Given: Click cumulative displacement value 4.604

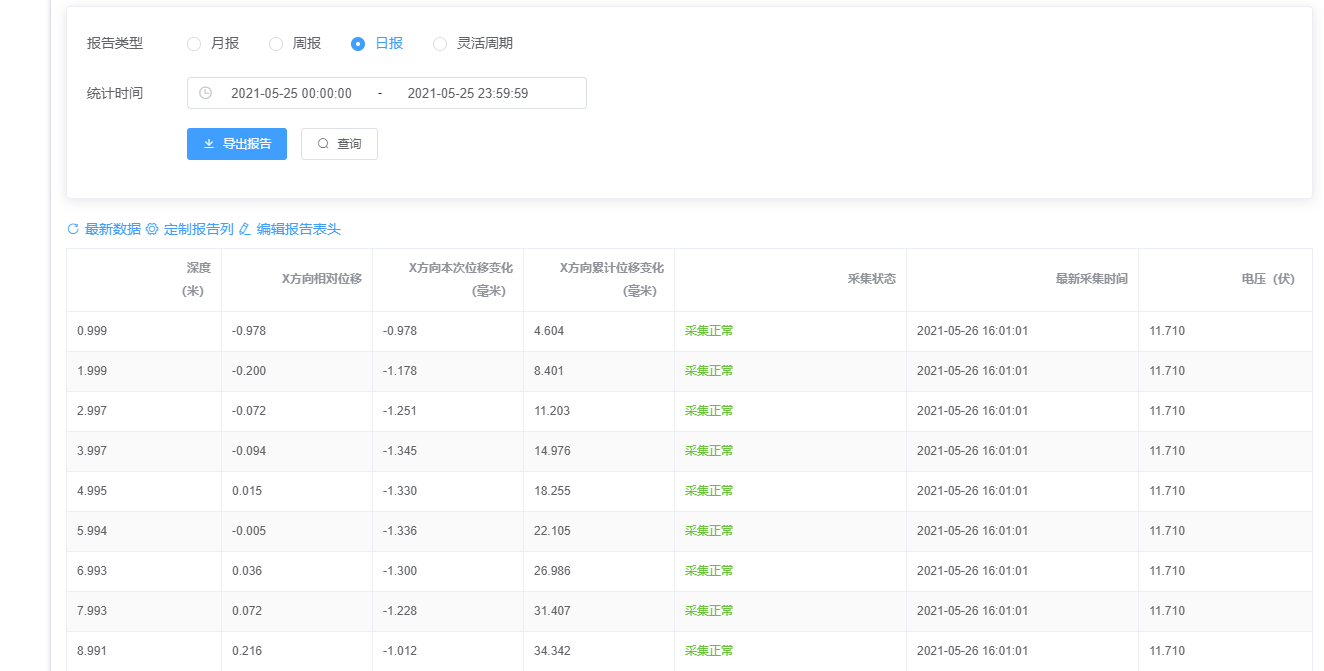Looking at the screenshot, I should 549,331.
